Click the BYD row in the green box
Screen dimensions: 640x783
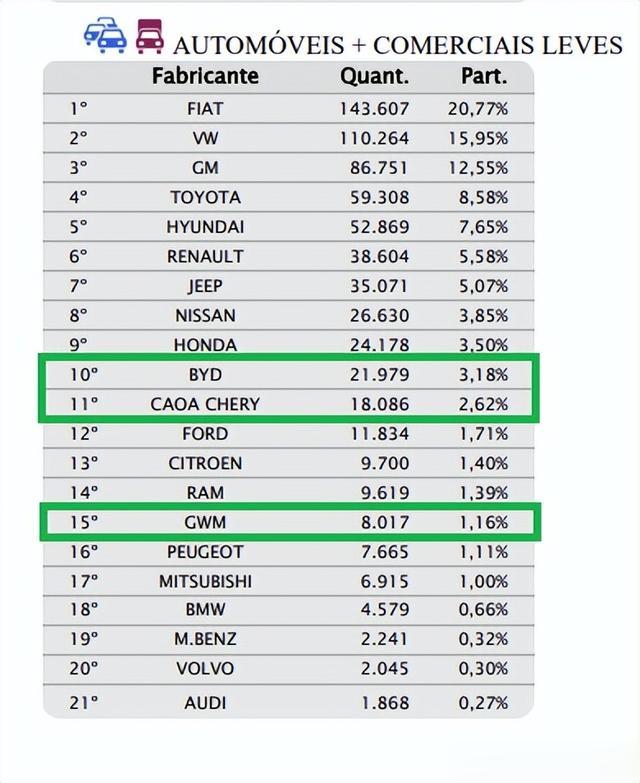pos(205,375)
